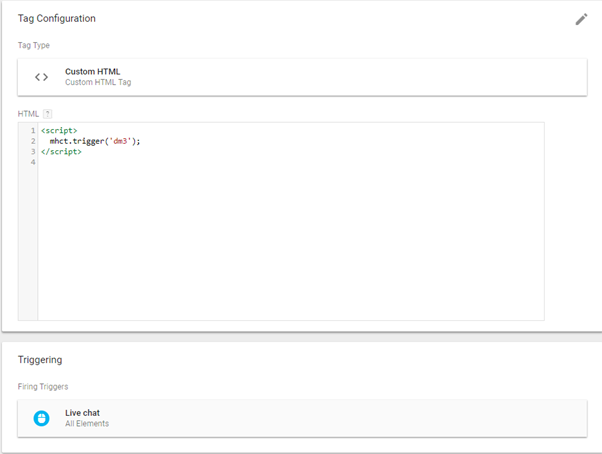This screenshot has height=454, width=602.
Task: Click line number 4 in the gutter
Action: (x=33, y=162)
